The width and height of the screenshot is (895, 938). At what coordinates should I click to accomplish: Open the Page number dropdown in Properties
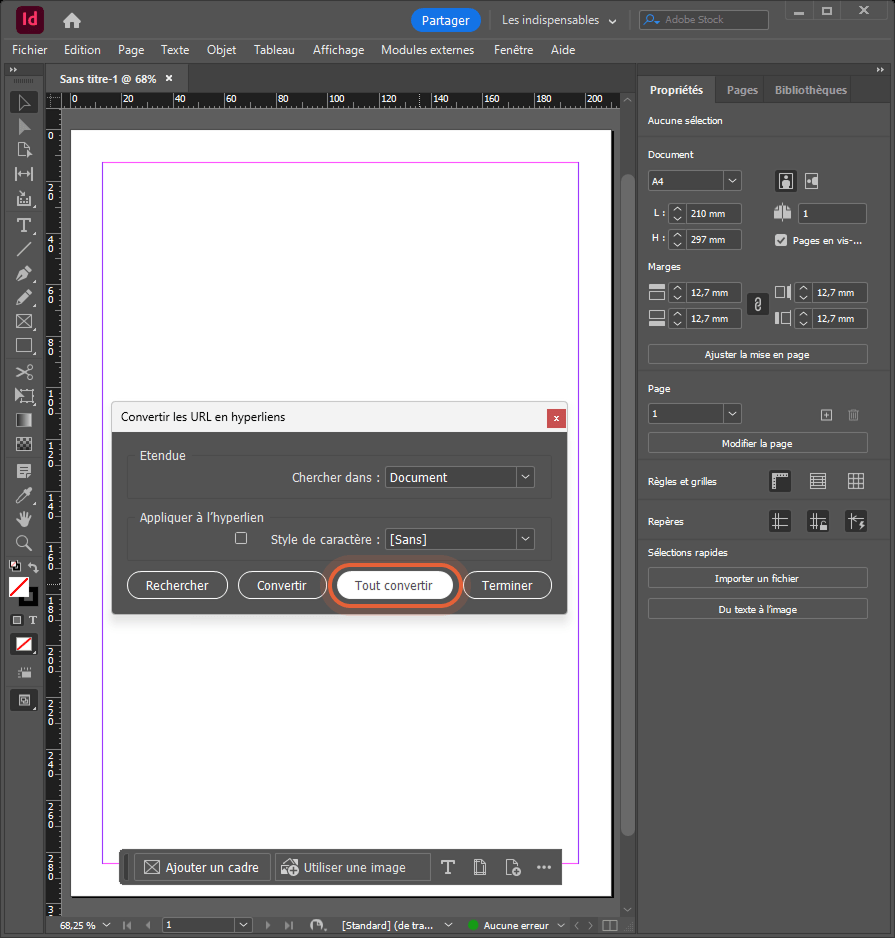(x=732, y=413)
